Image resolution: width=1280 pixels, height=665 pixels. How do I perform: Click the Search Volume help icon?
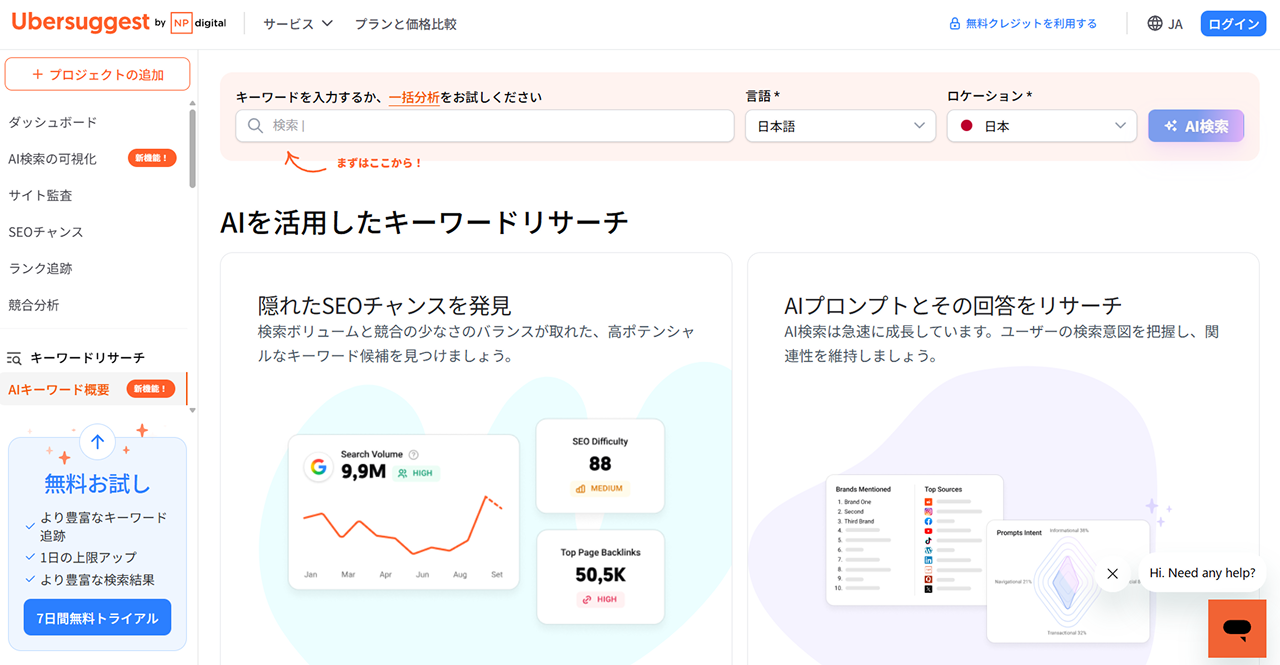pyautogui.click(x=413, y=454)
